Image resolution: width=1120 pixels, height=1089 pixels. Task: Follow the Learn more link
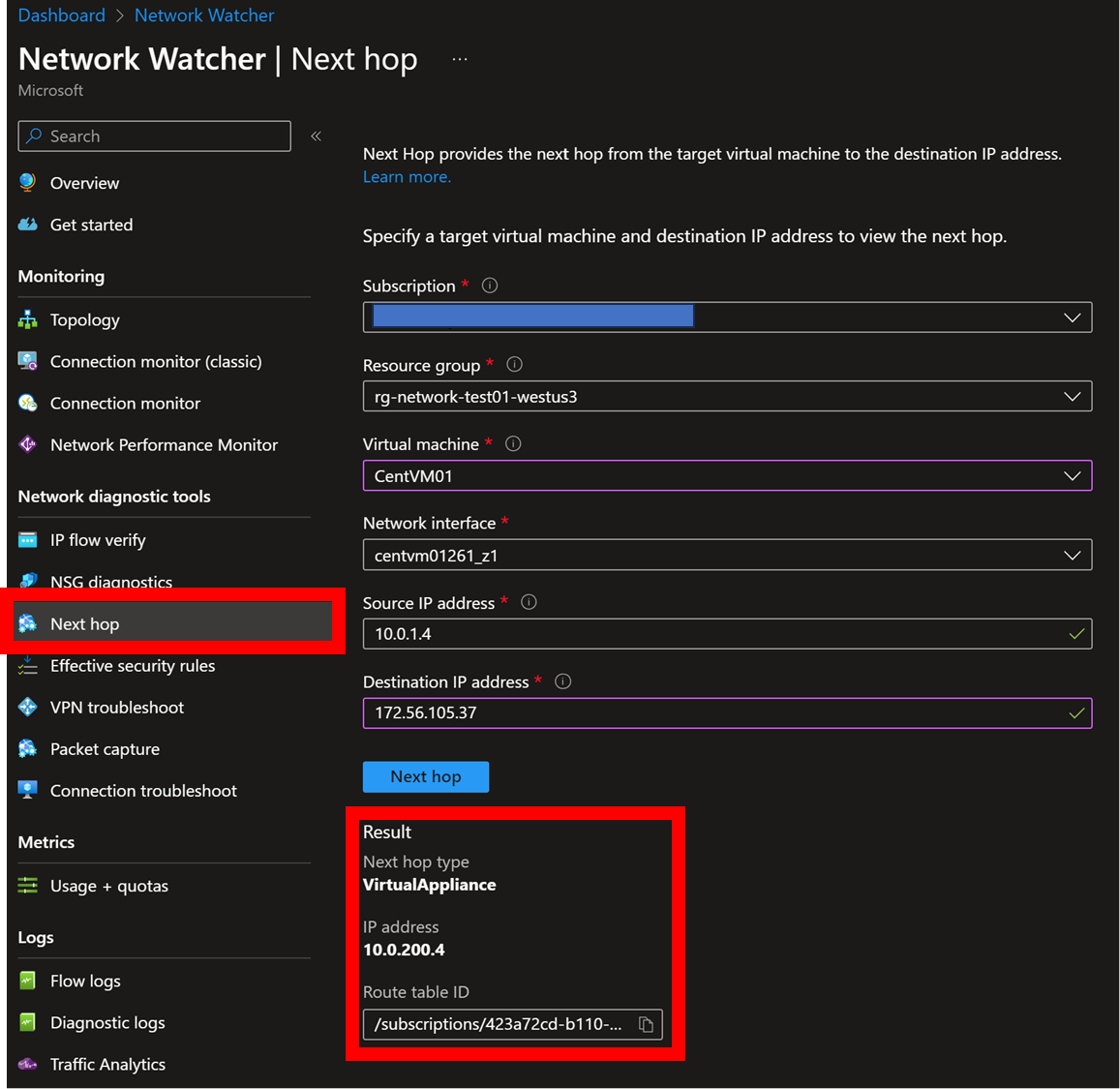(x=408, y=176)
